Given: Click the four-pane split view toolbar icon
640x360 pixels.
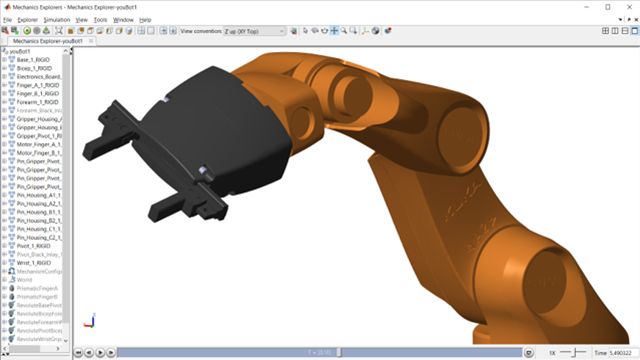Looking at the screenshot, I should pyautogui.click(x=141, y=31).
